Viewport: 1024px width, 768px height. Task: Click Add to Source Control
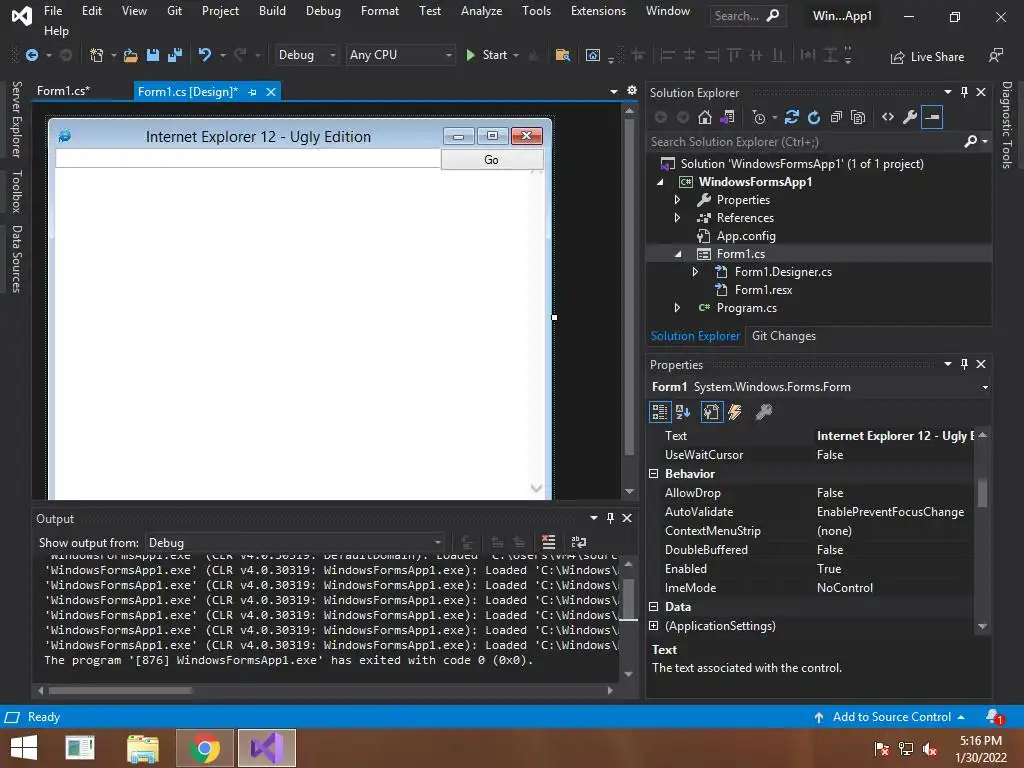[x=889, y=717]
